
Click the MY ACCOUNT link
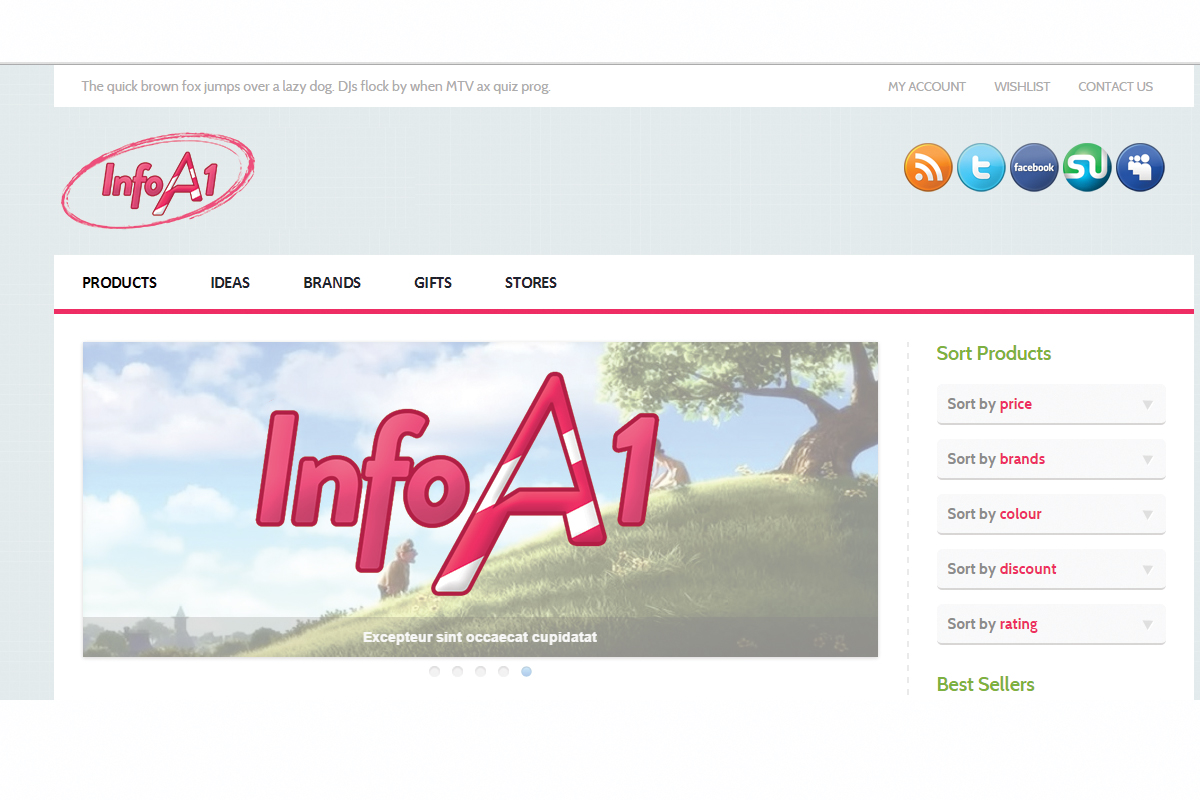[x=927, y=87]
